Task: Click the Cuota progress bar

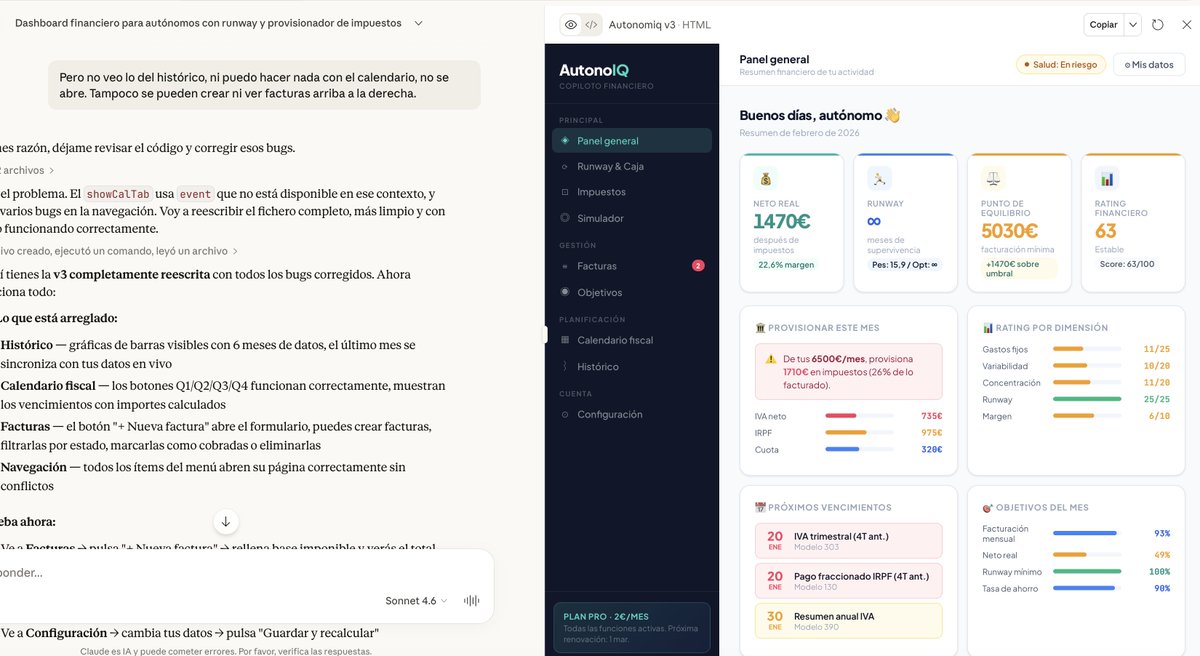Action: (x=860, y=450)
